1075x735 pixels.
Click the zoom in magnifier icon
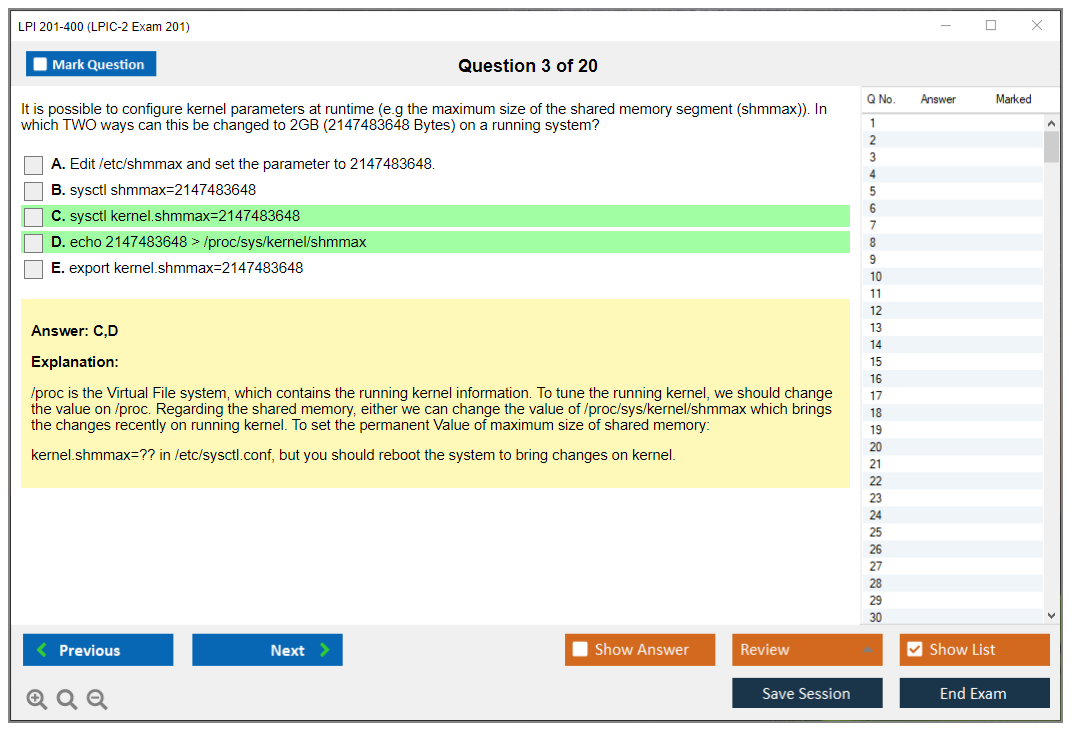(37, 700)
